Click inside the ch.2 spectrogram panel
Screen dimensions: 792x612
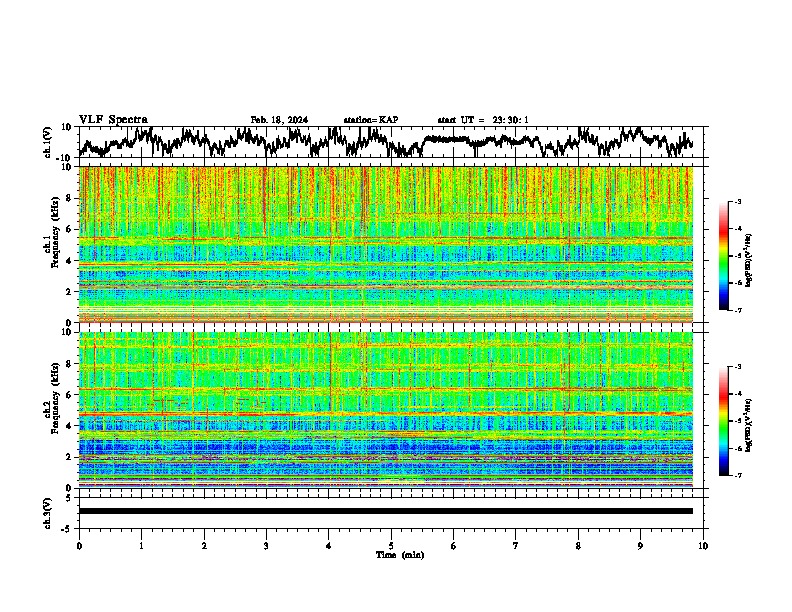tap(386, 410)
